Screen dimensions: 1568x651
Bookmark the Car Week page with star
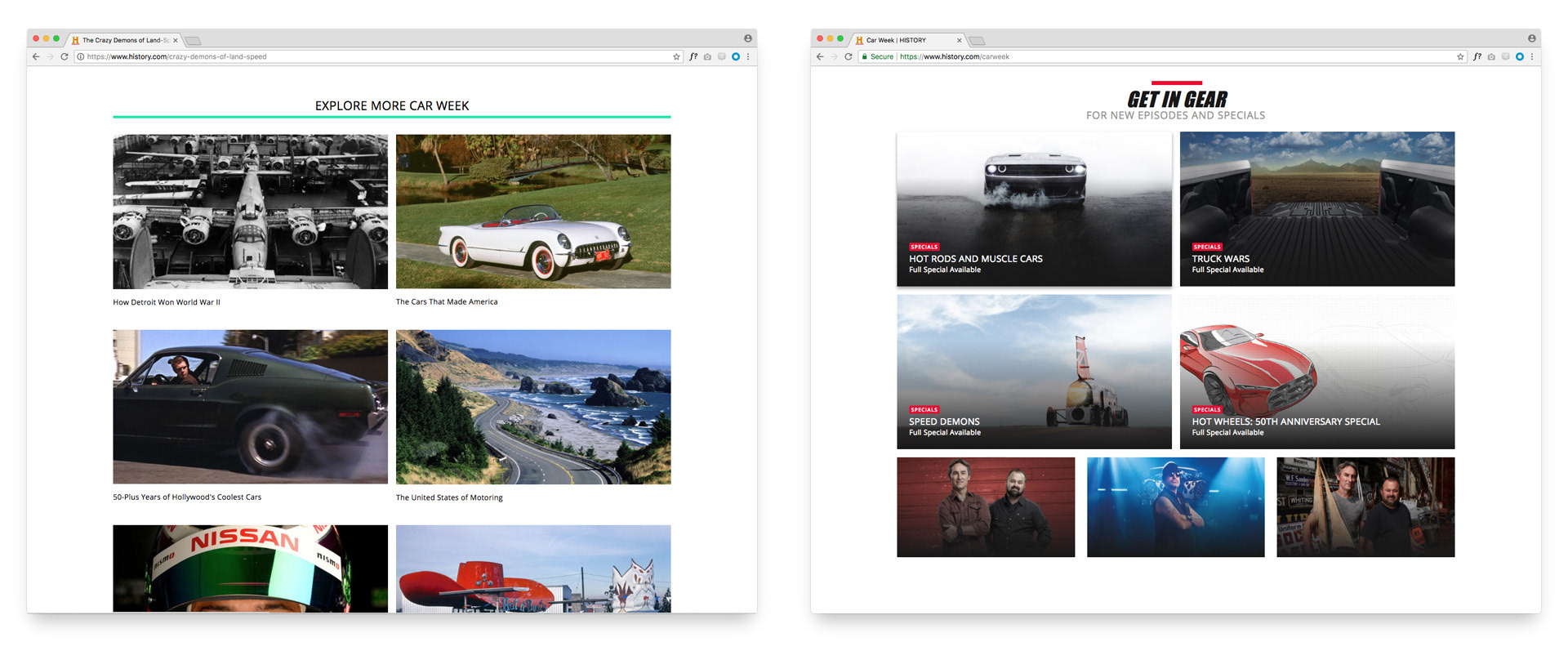click(1460, 56)
